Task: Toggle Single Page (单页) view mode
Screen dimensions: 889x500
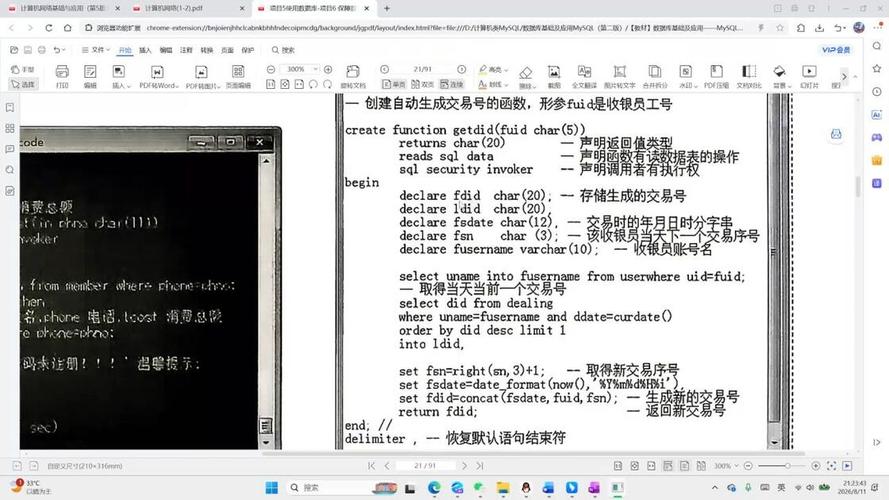Action: click(393, 84)
